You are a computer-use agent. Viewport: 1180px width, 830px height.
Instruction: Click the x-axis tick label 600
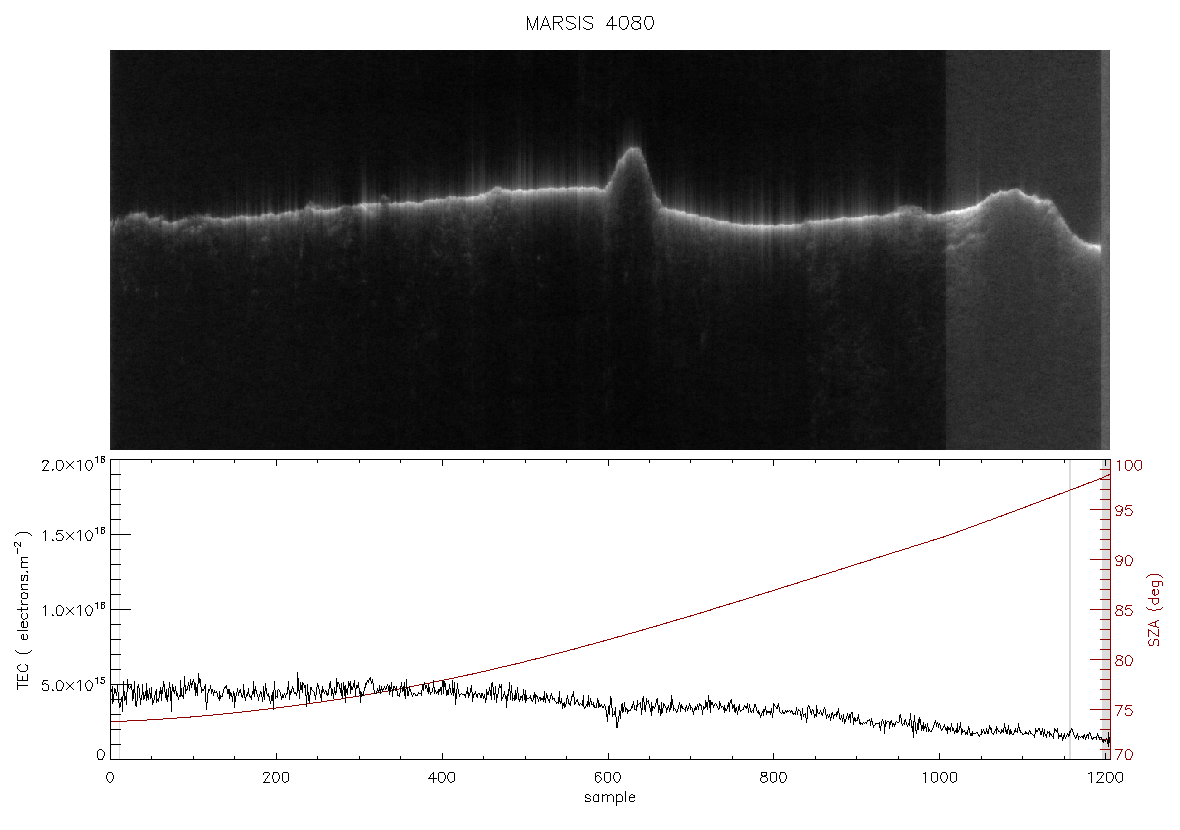(608, 778)
